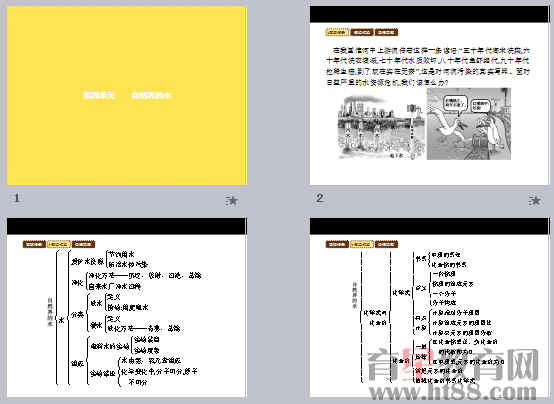The width and height of the screenshot is (554, 404).
Task: Click the highlighted yellow tab on slide 4
Action: point(362,244)
